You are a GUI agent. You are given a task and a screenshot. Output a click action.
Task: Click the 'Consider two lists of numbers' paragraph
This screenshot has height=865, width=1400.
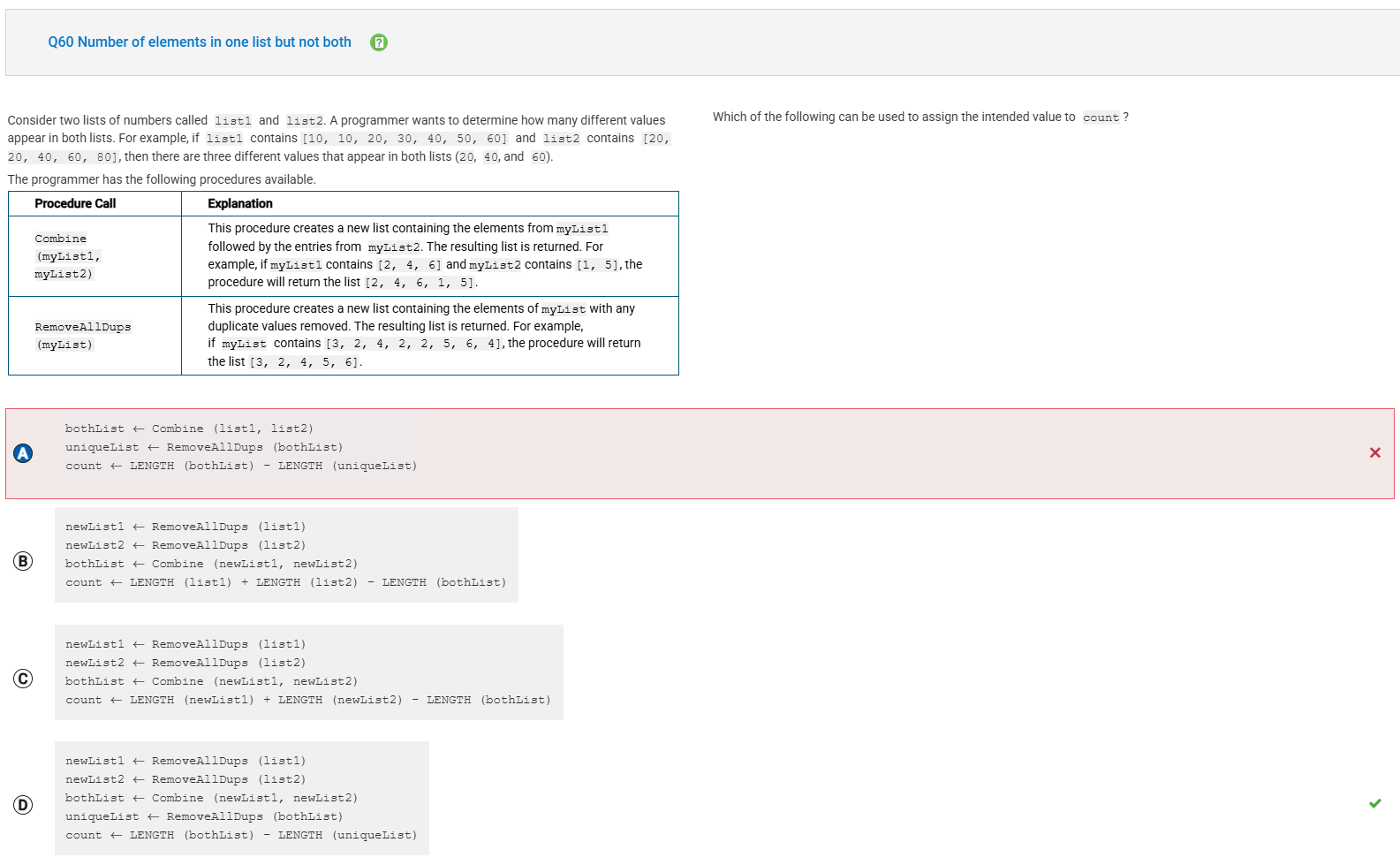339,139
